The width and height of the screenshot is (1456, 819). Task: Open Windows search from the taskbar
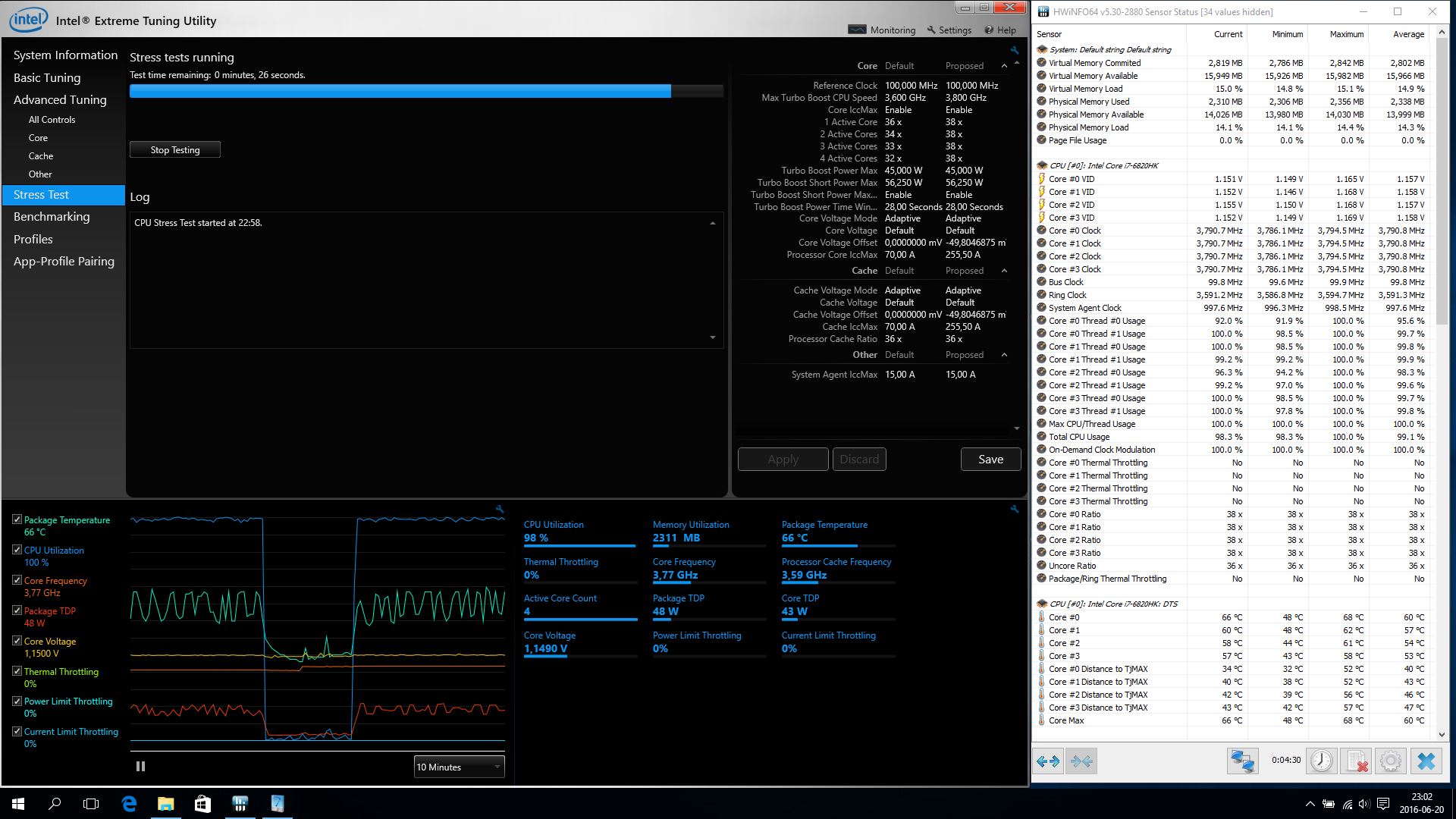(x=55, y=804)
